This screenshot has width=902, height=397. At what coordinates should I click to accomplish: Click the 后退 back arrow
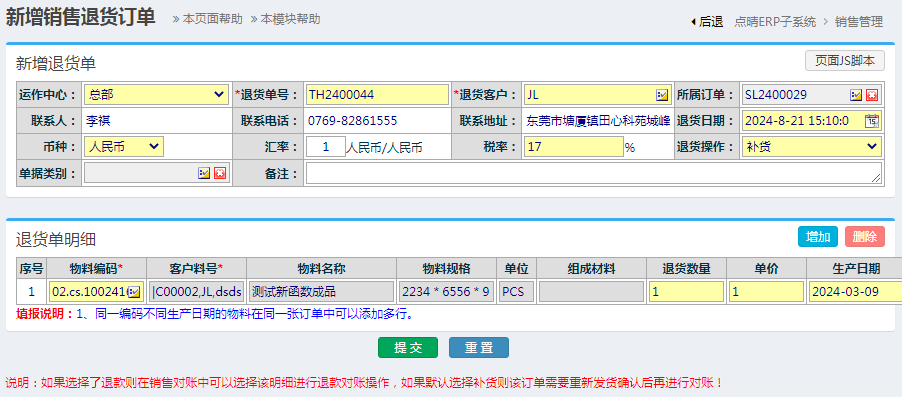(x=707, y=22)
